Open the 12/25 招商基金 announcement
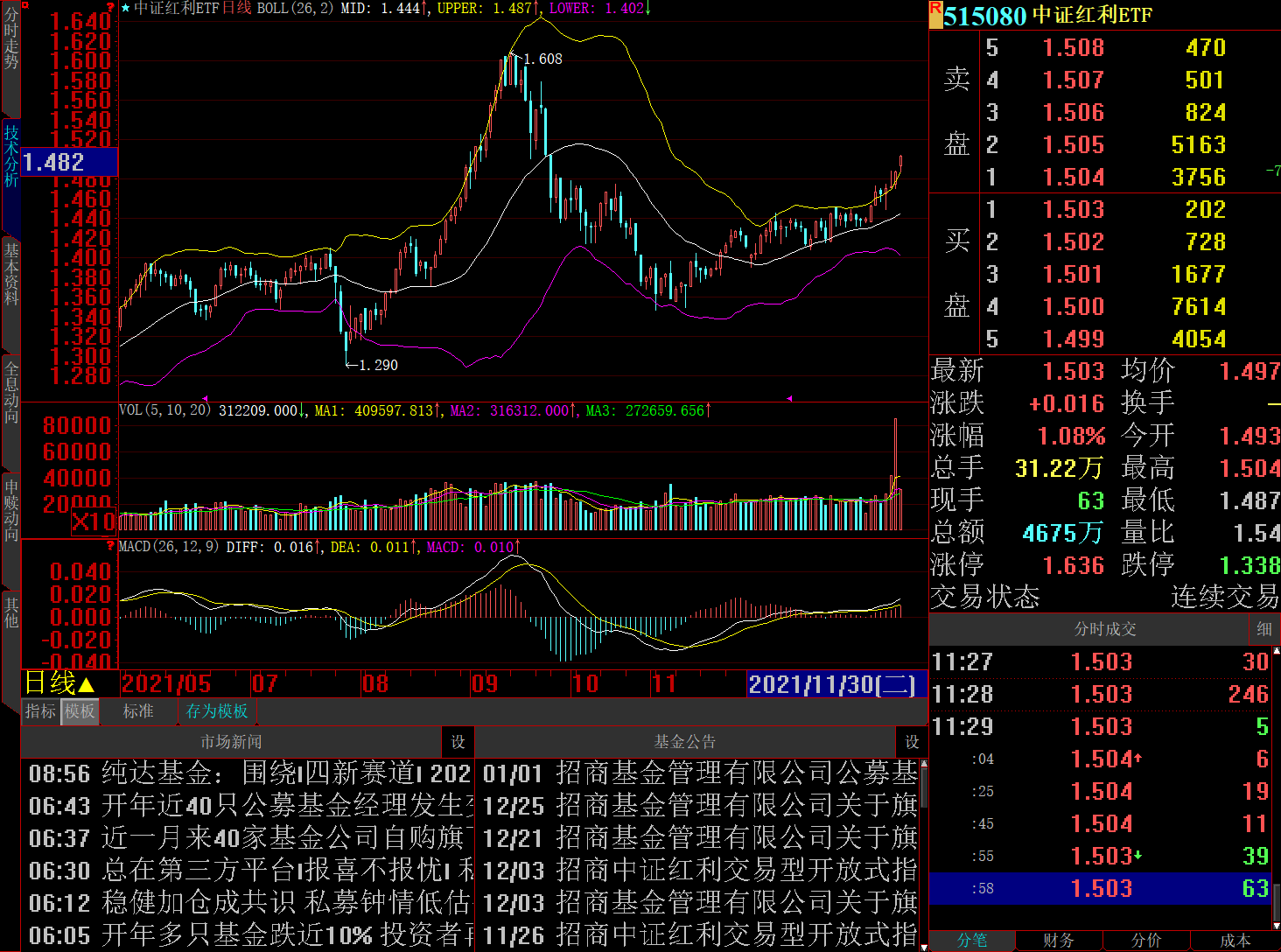This screenshot has height=952, width=1281. 698,806
